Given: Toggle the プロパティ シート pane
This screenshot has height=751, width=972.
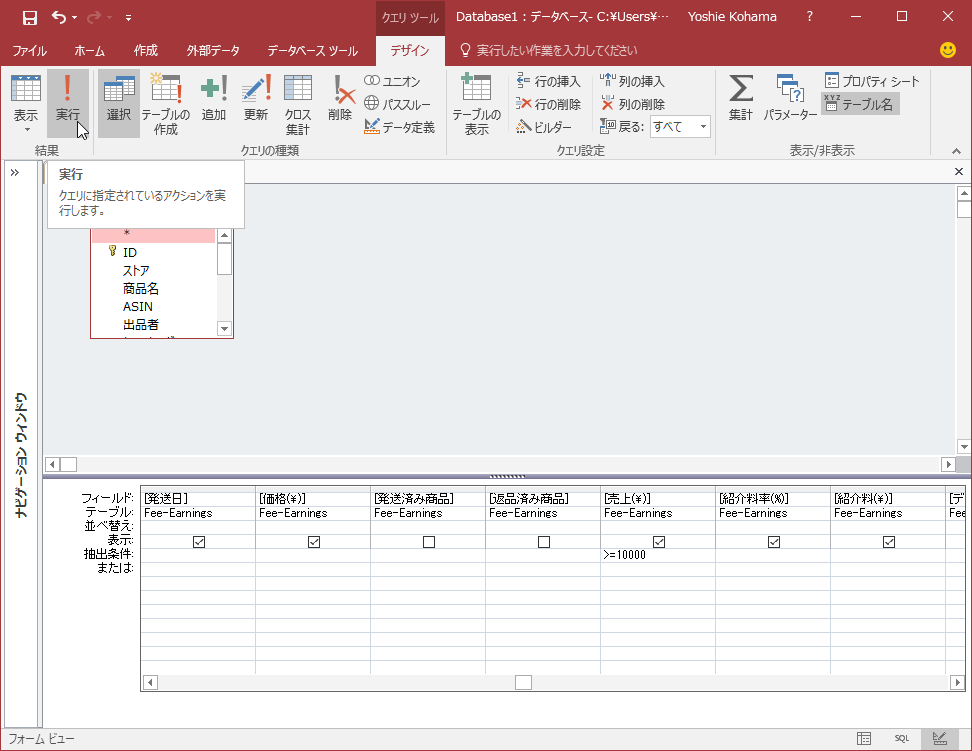Looking at the screenshot, I should pos(872,81).
